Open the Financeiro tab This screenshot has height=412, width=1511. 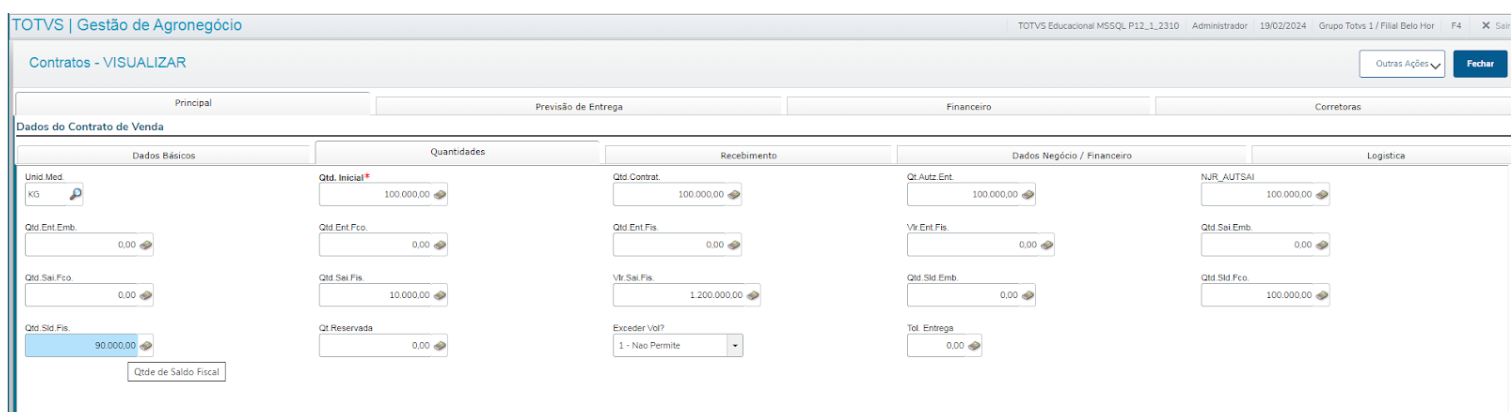click(969, 106)
